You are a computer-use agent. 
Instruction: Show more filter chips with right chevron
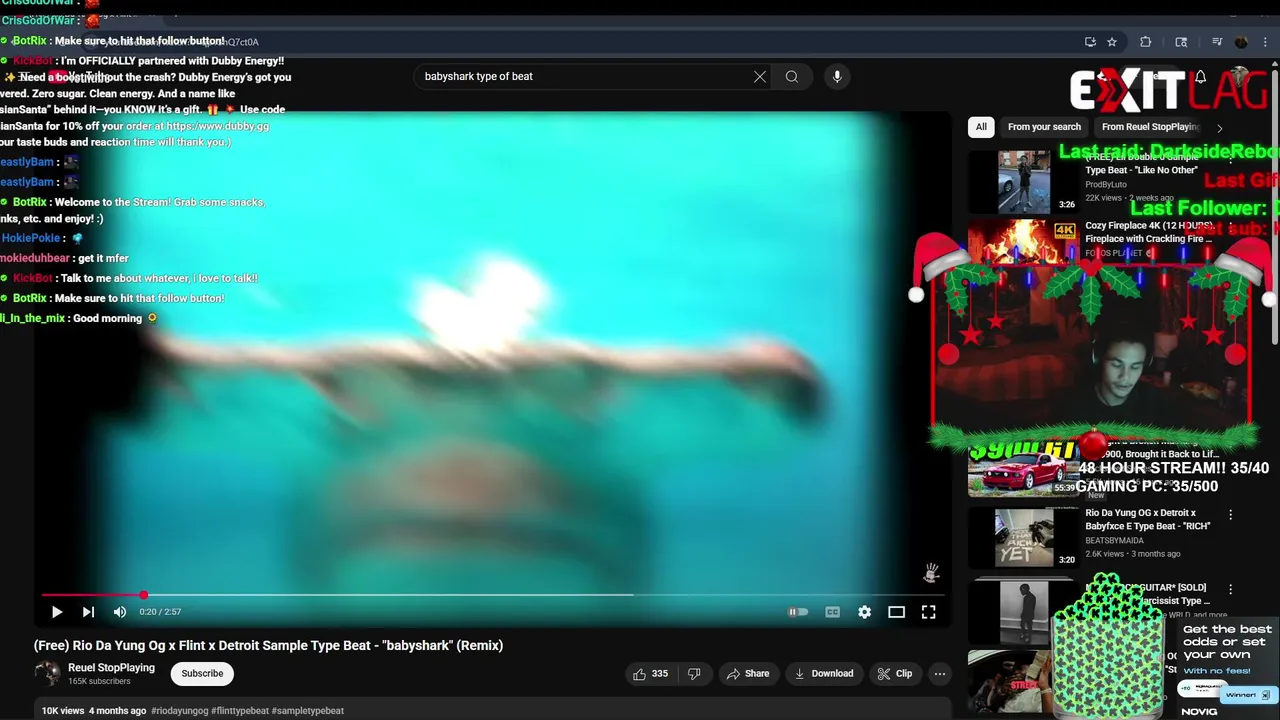[1219, 127]
